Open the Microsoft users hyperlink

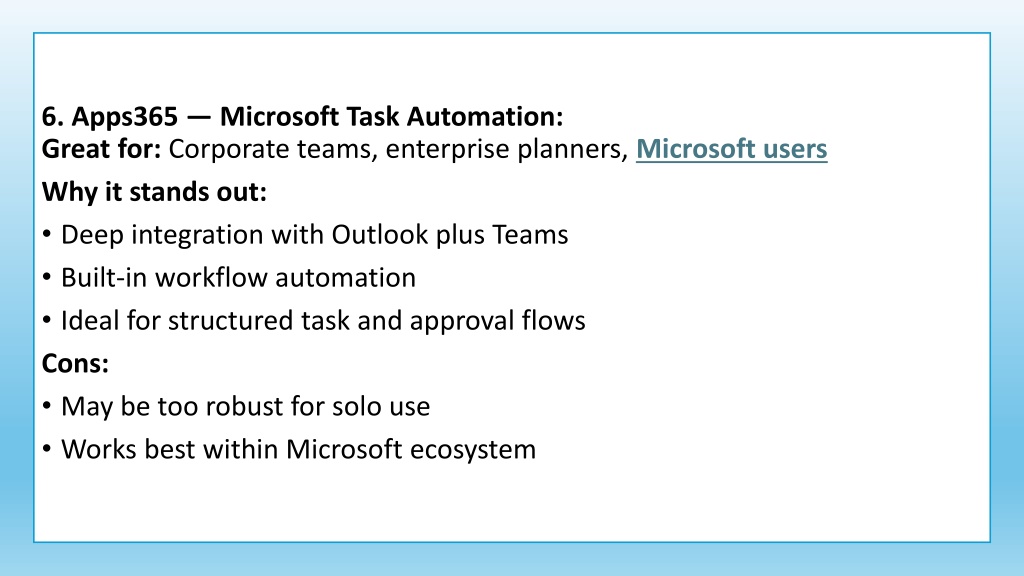731,149
